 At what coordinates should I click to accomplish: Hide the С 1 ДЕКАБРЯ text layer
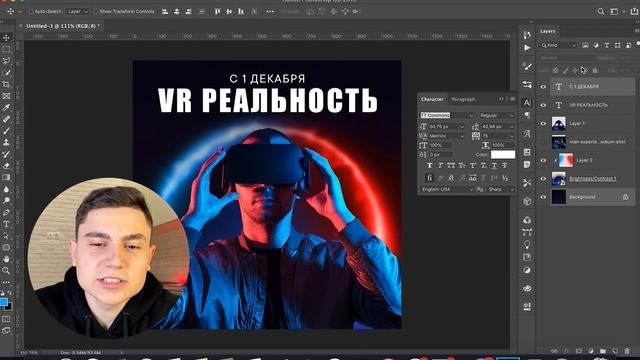click(x=543, y=87)
